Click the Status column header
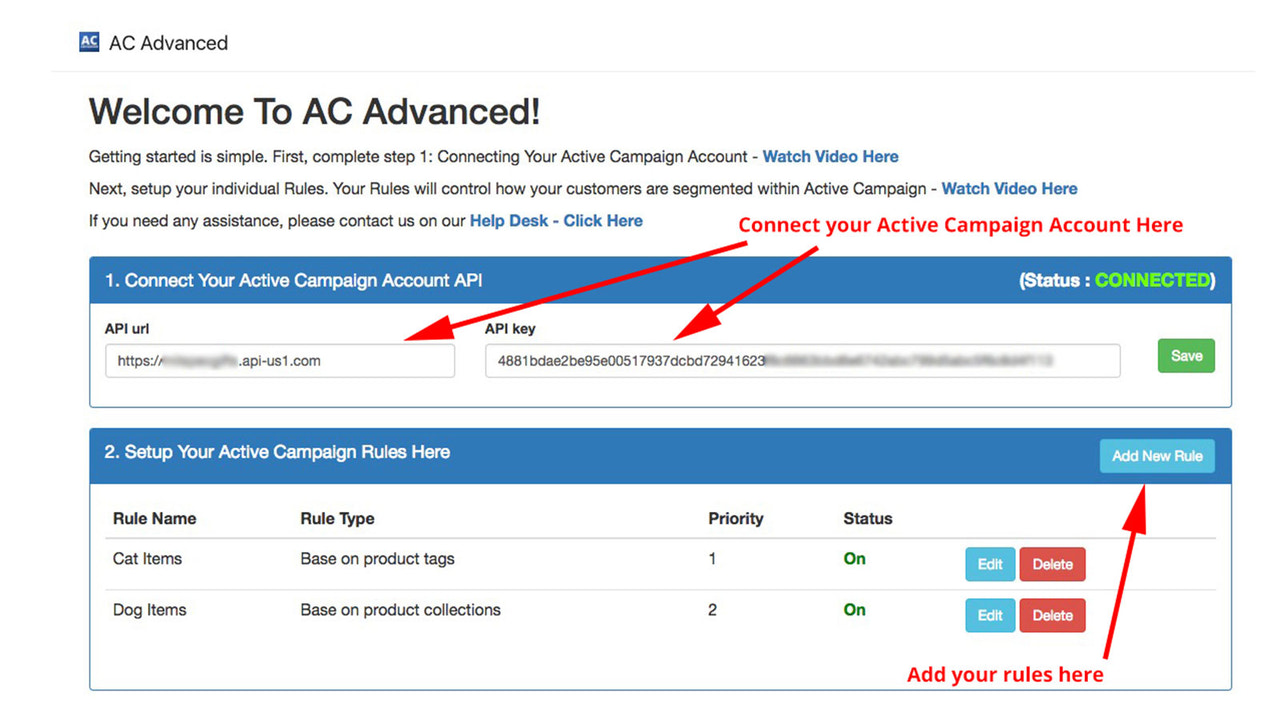 pos(867,518)
